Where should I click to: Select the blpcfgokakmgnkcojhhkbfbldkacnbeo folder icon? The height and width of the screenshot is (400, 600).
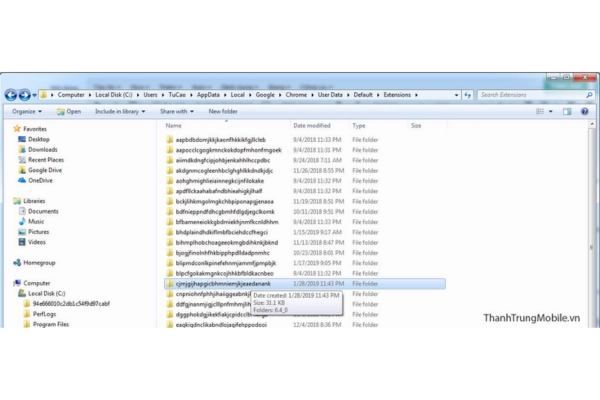coord(170,273)
